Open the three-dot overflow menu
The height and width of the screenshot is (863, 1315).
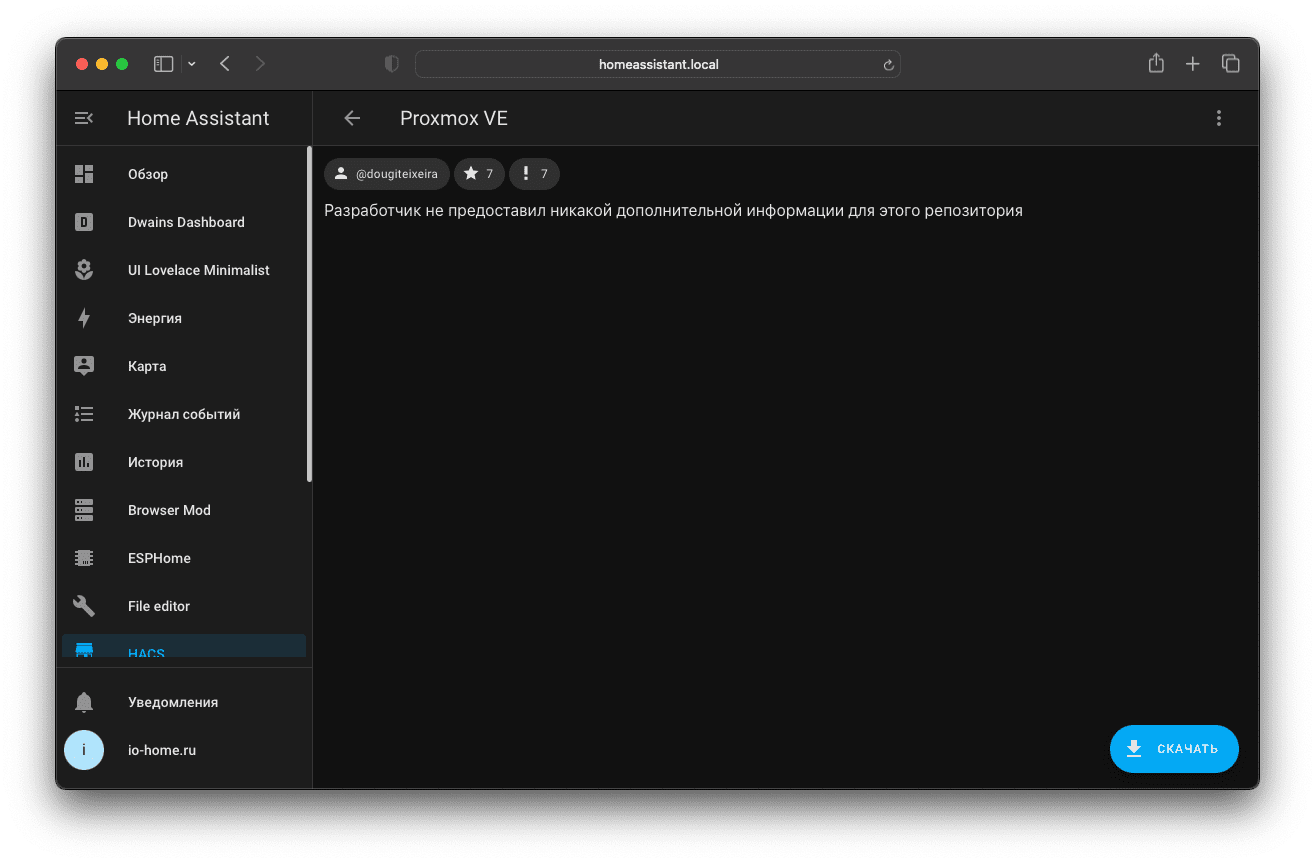[1218, 118]
